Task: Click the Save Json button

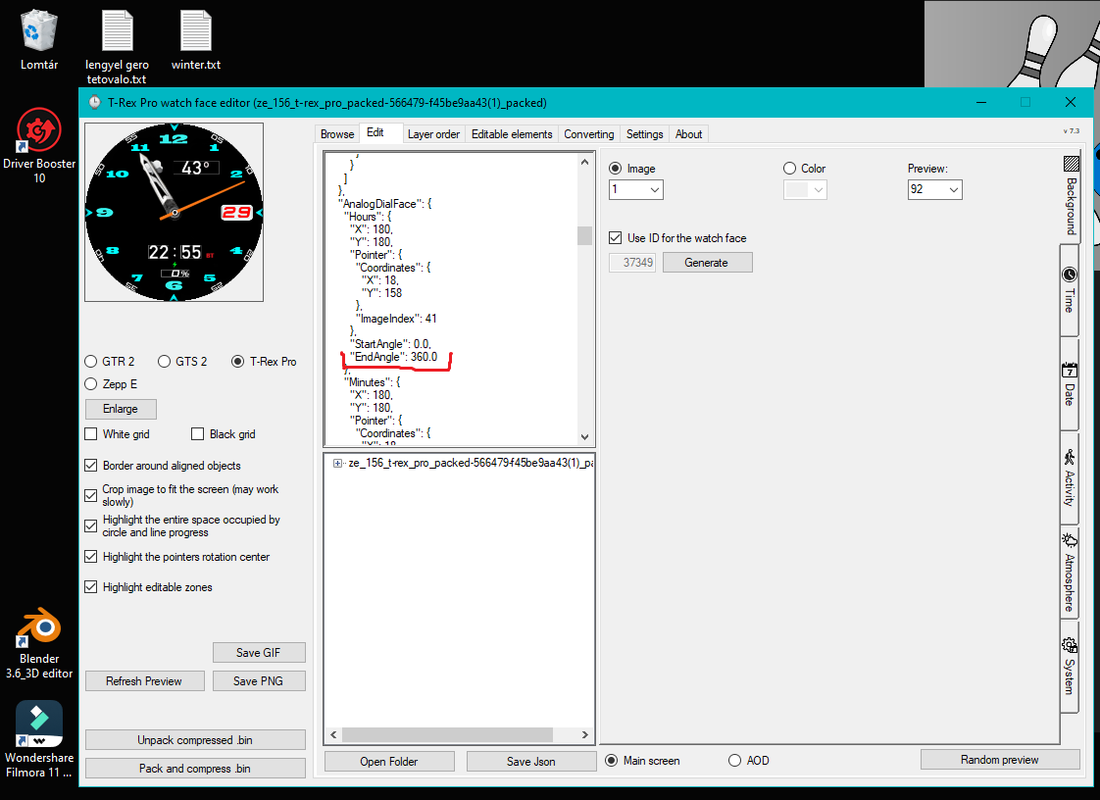Action: coord(531,761)
